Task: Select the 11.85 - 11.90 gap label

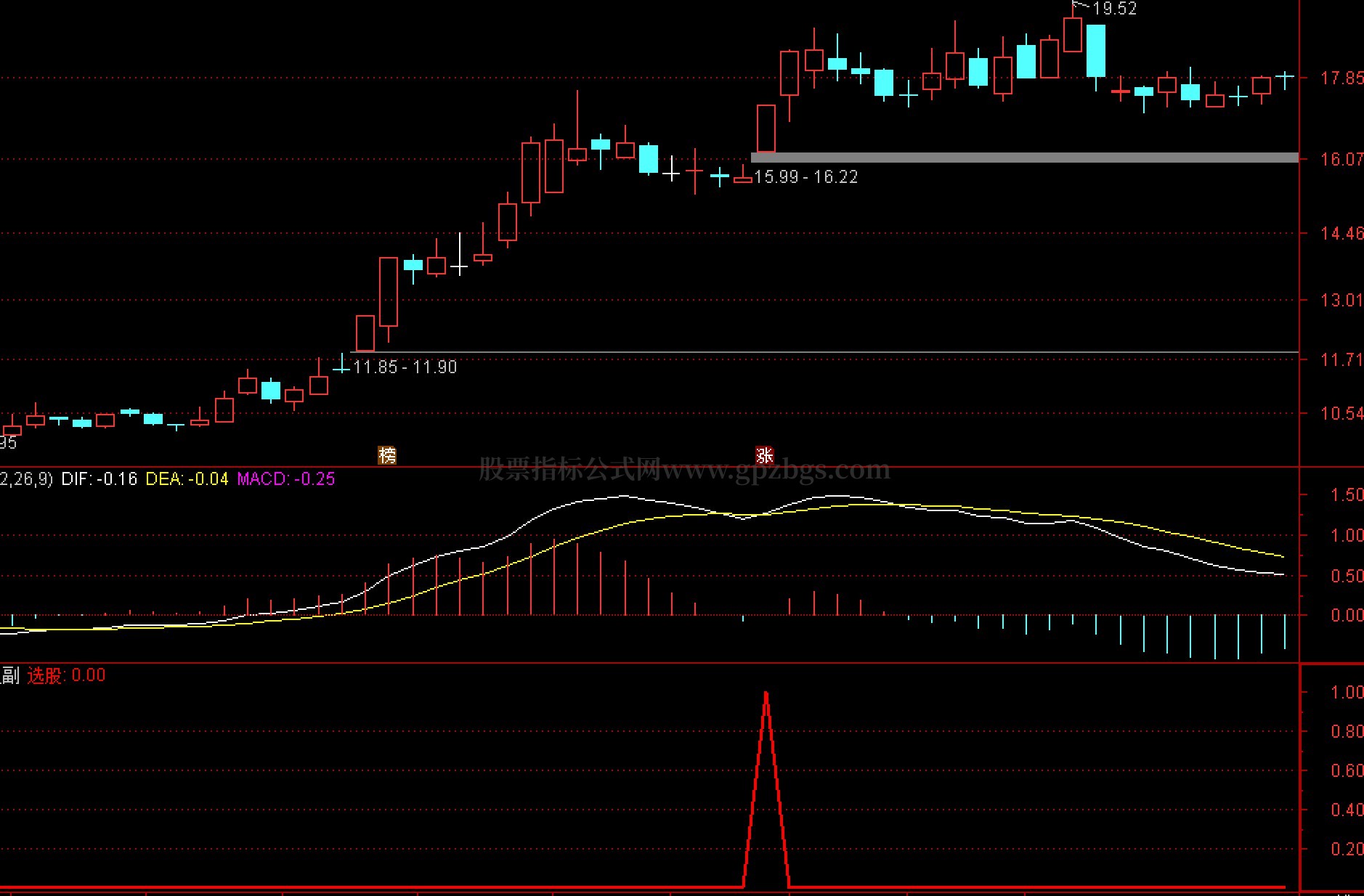Action: coord(405,367)
